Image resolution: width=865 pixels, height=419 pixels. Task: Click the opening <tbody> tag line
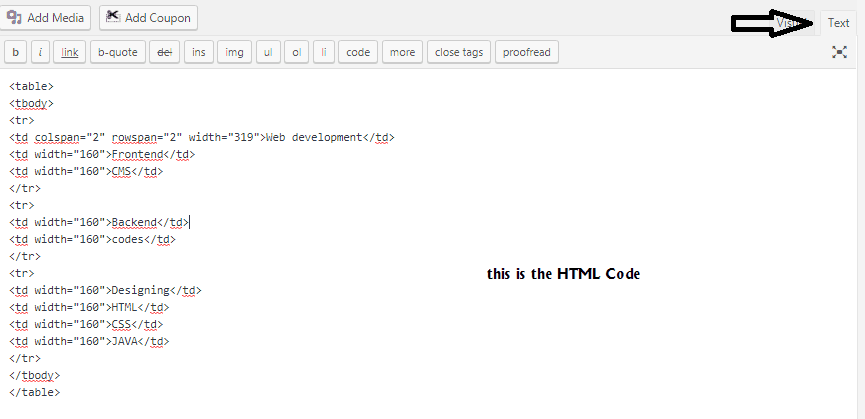[x=31, y=104]
